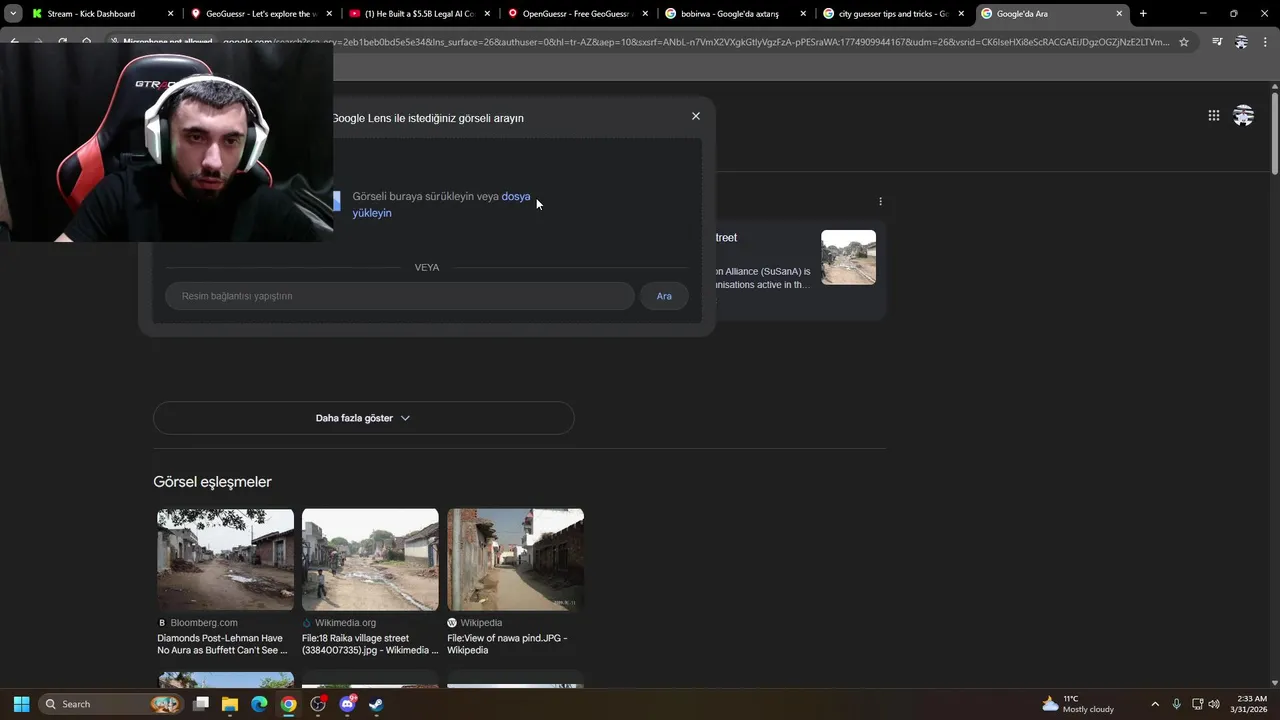The width and height of the screenshot is (1280, 720).
Task: Switch to the GeoGuessr tab
Action: pos(260,14)
